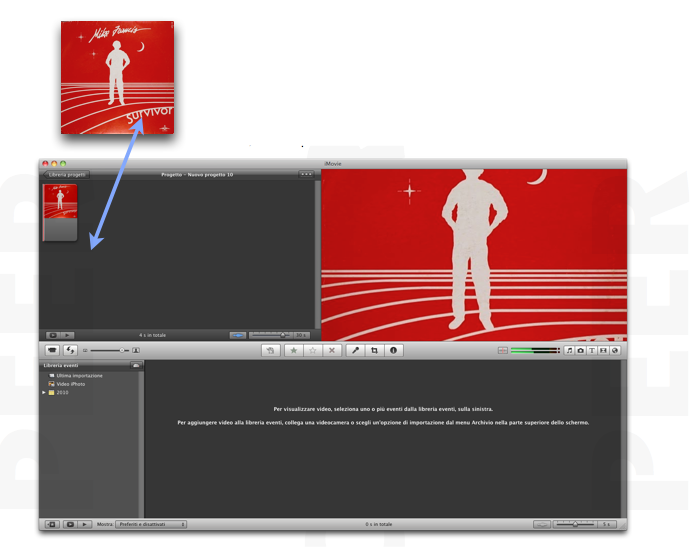Open the project options dots button
Image resolution: width=690 pixels, height=547 pixels.
coord(306,175)
